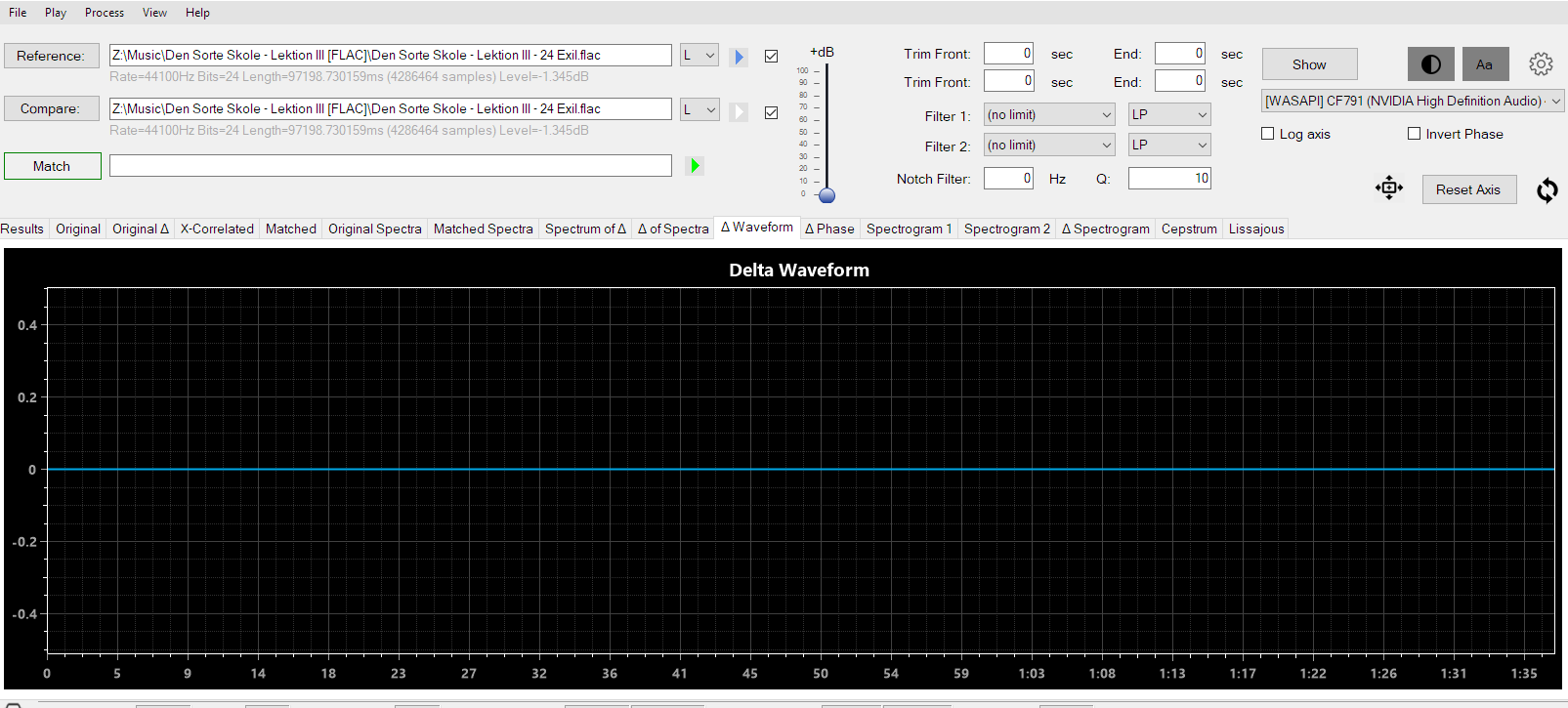Play the Reference track

pyautogui.click(x=739, y=57)
